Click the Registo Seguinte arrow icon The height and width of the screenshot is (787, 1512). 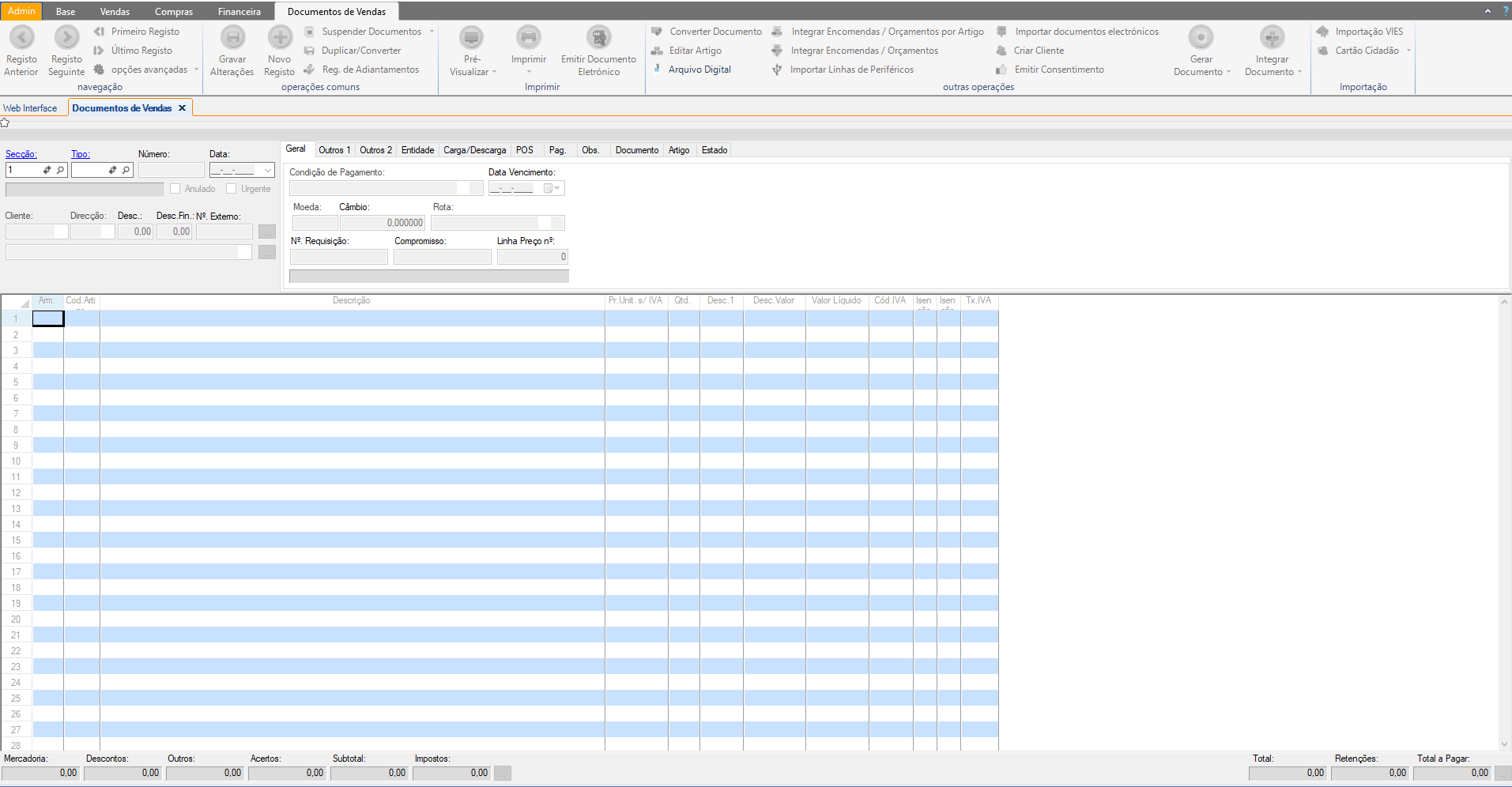[x=66, y=38]
